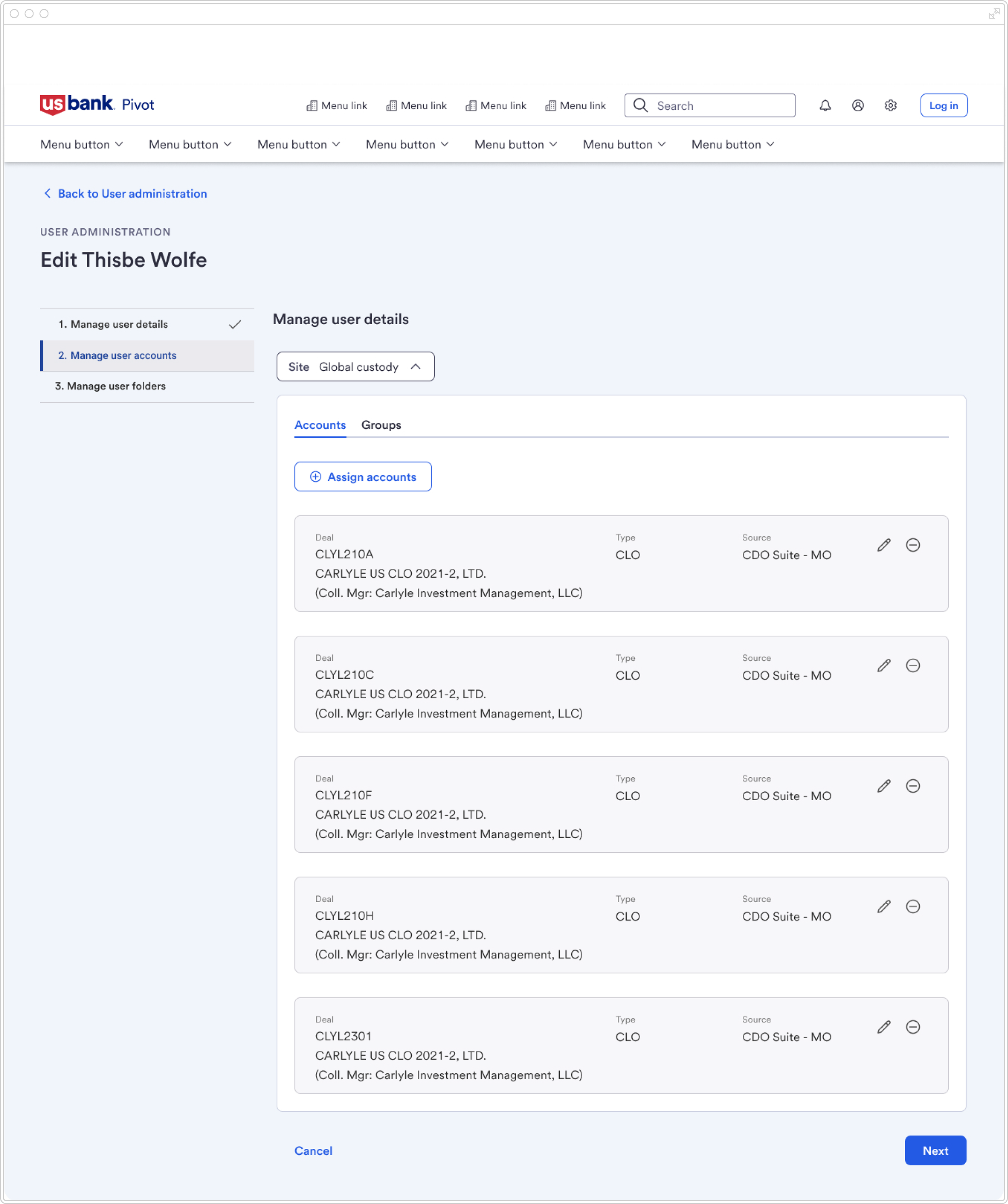
Task: Edit the CLYL210H deal with pencil icon
Action: pos(884,906)
